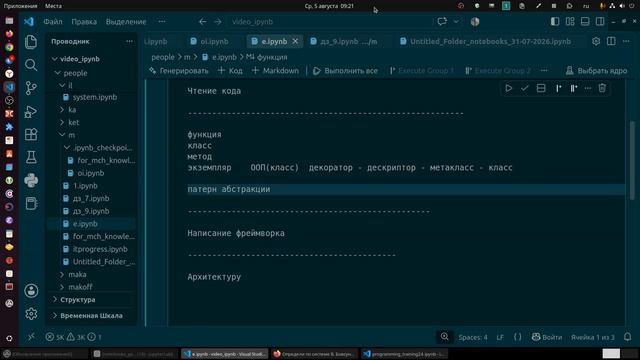640x360 pixels.
Task: Open Explorer panel more actions
Action: [x=129, y=41]
